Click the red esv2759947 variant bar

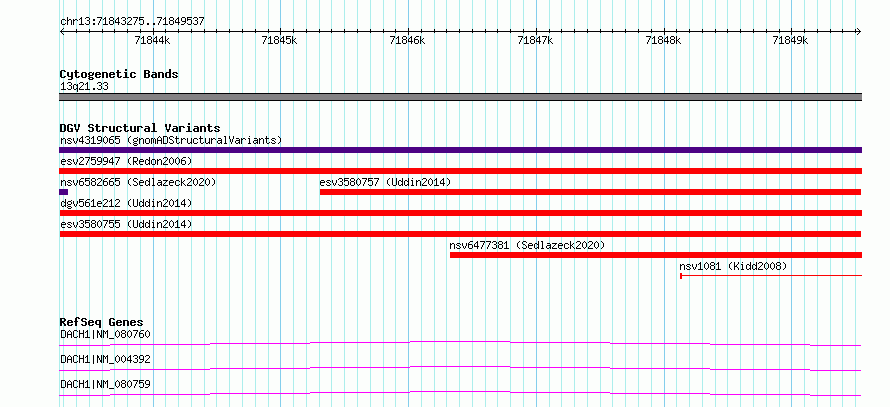(460, 171)
